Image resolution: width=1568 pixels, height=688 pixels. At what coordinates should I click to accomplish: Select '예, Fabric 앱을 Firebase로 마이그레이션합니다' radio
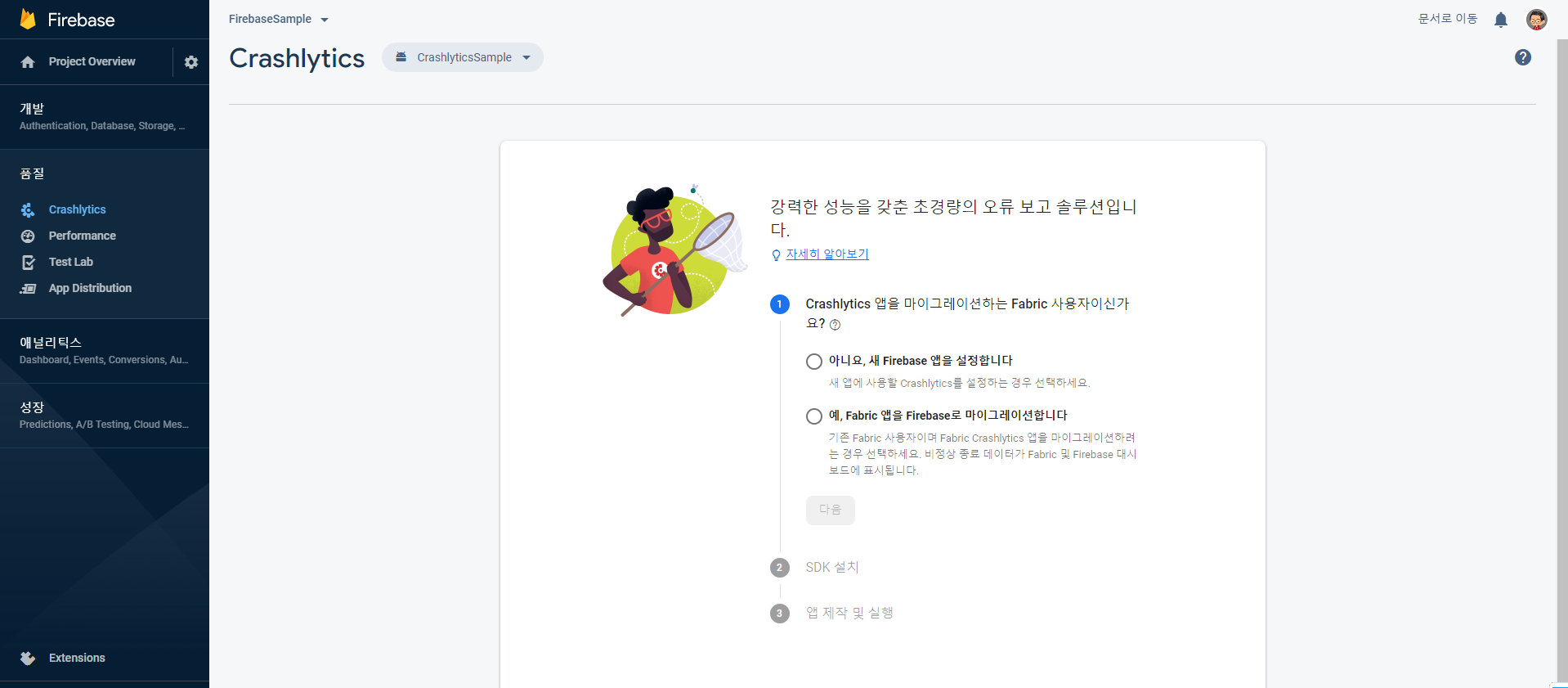pyautogui.click(x=814, y=416)
